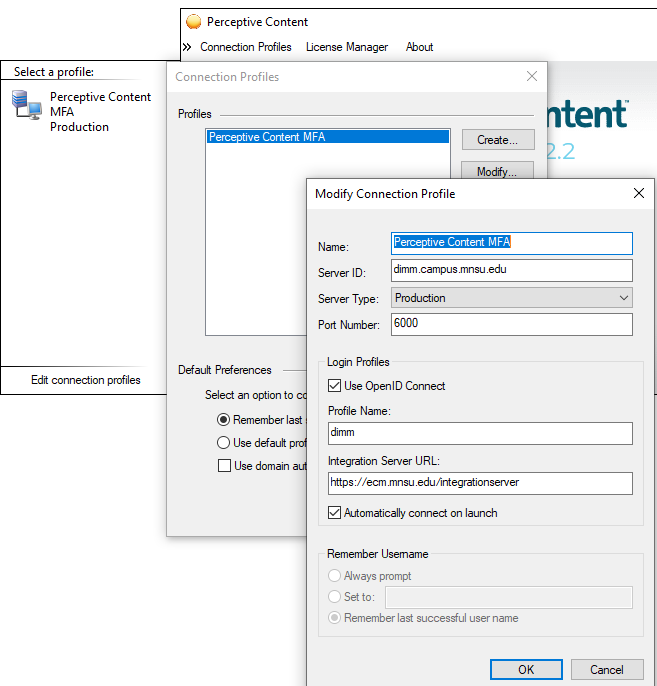
Task: Select Remember last successful user name radio
Action: pyautogui.click(x=334, y=618)
